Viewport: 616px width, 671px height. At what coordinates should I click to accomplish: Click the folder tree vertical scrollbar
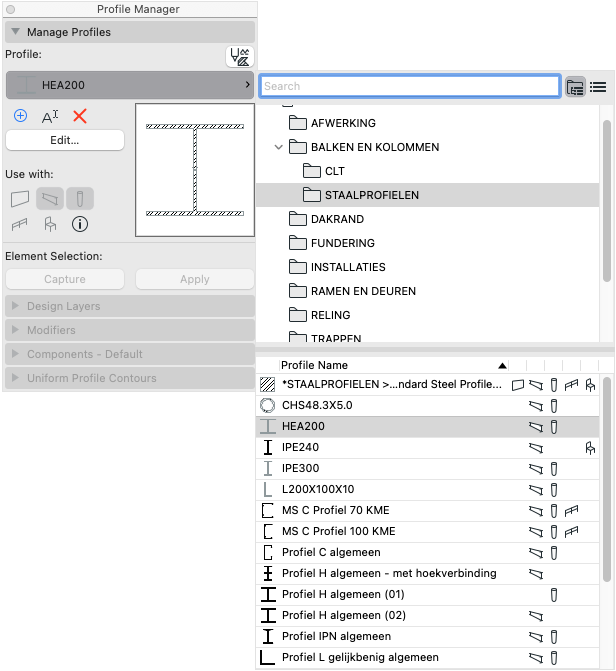pyautogui.click(x=607, y=201)
